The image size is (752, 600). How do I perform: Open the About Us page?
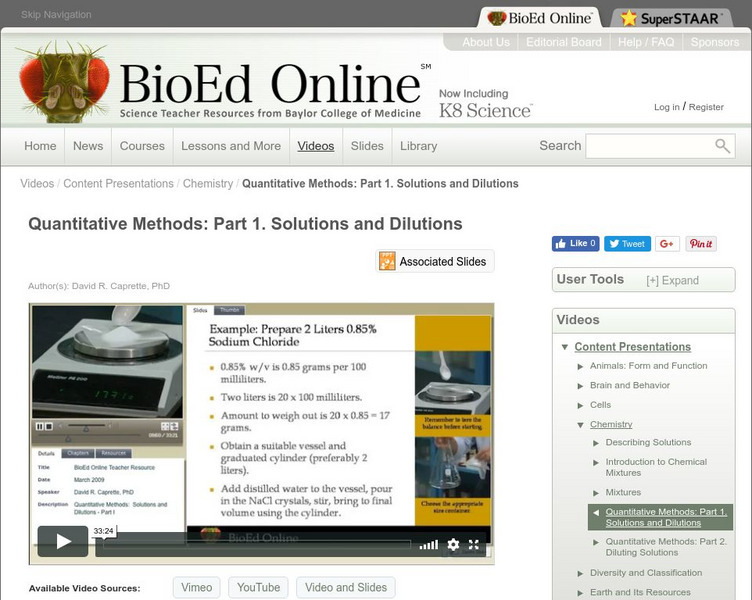(x=486, y=42)
